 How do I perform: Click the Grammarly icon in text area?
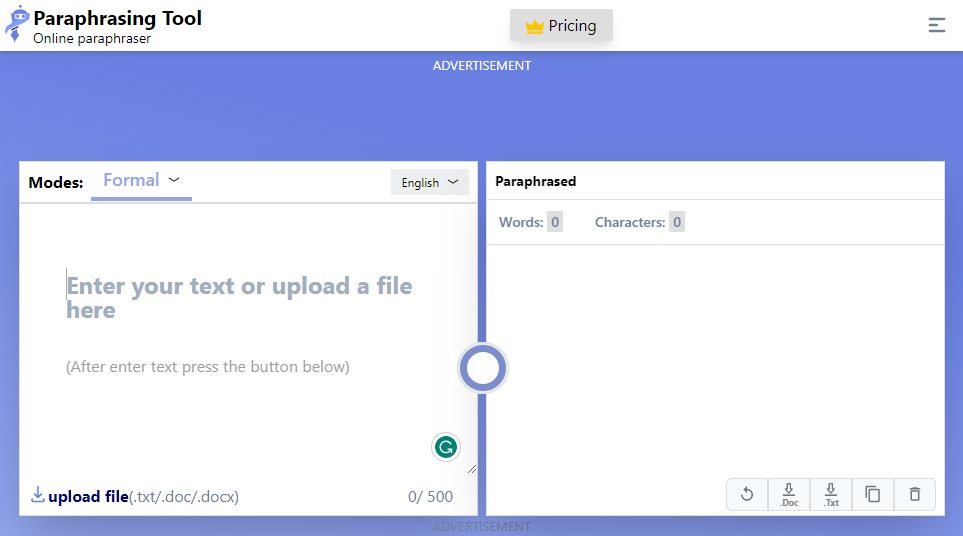[446, 447]
